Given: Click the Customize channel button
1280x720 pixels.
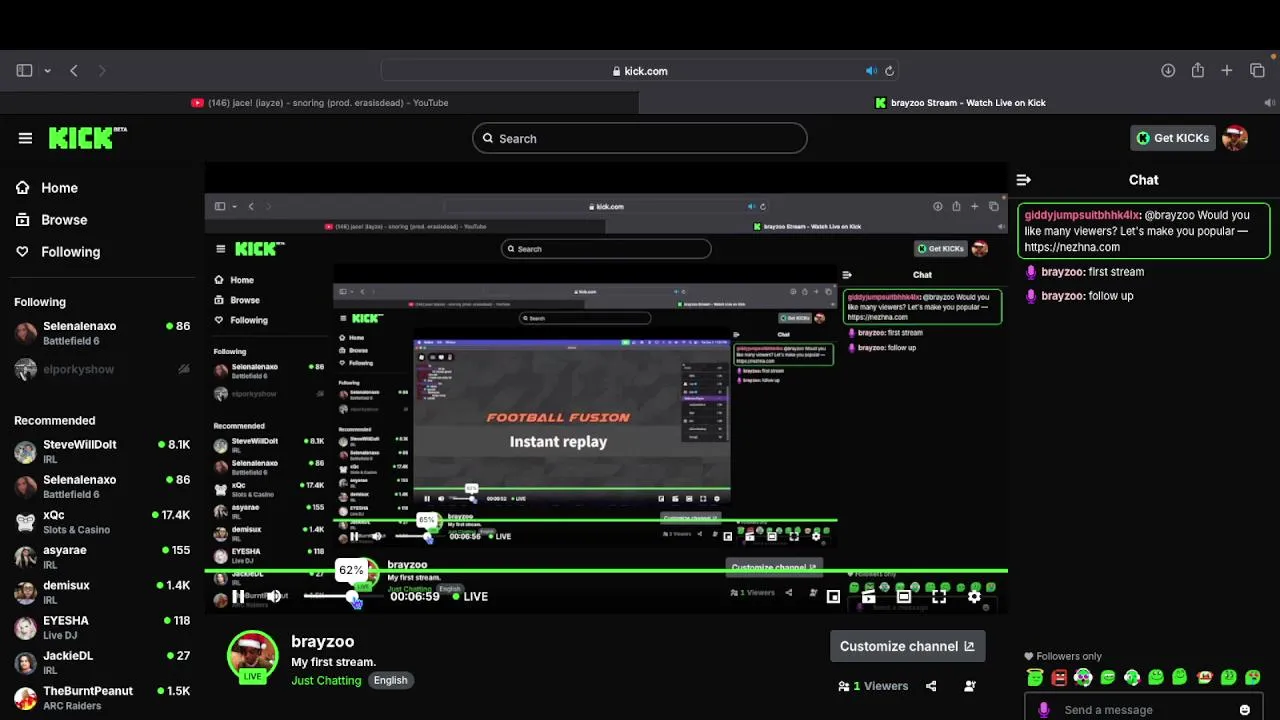Looking at the screenshot, I should click(x=907, y=646).
